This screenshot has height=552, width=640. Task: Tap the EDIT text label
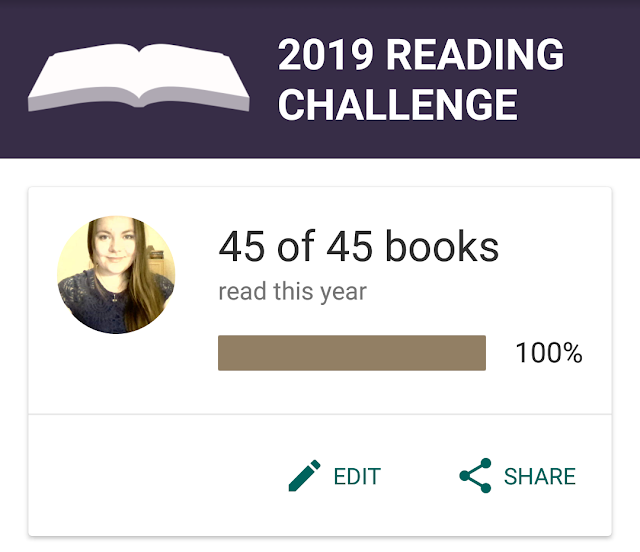(x=357, y=476)
